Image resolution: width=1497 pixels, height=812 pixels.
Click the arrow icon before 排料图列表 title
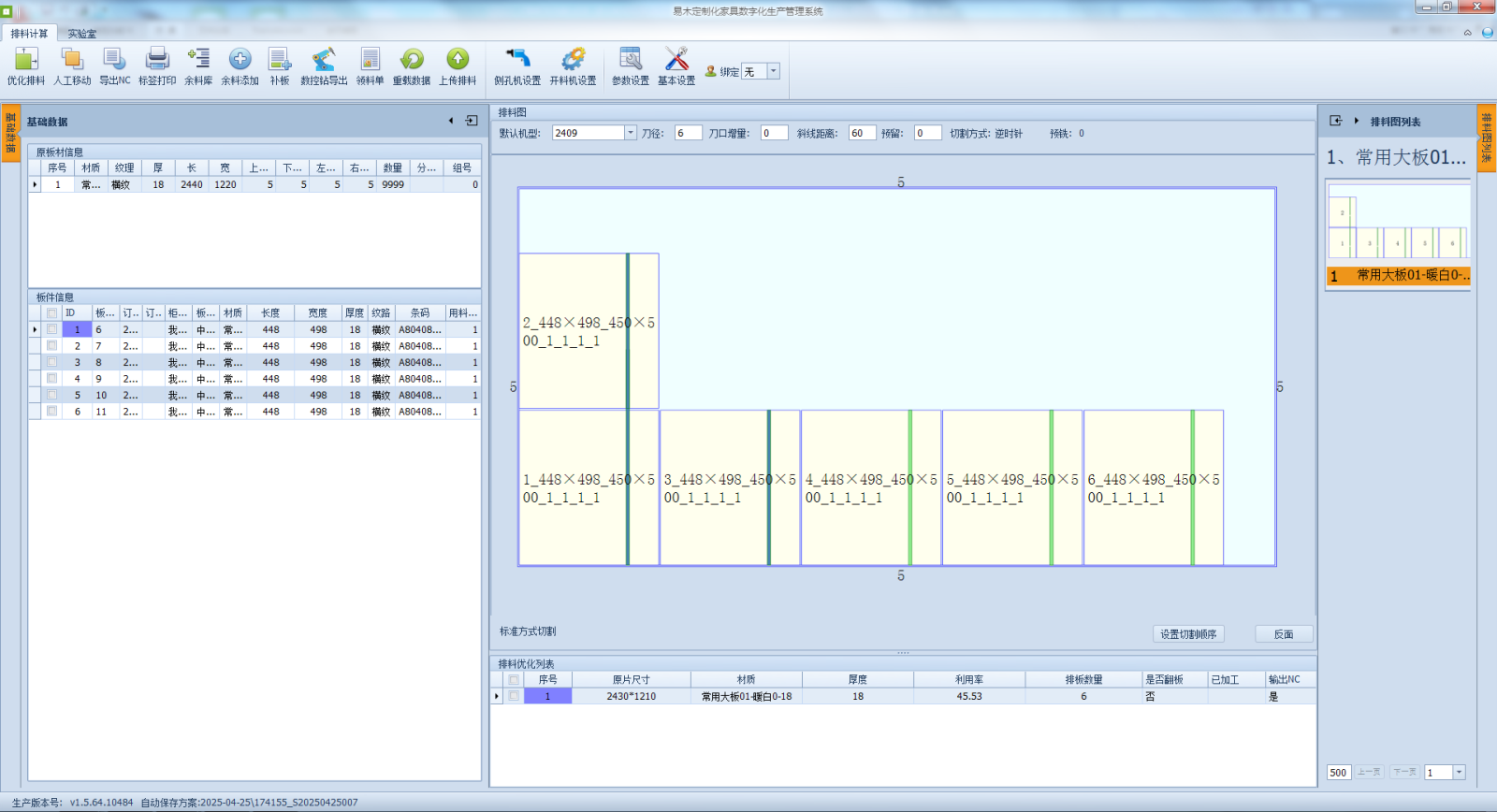coord(1357,121)
